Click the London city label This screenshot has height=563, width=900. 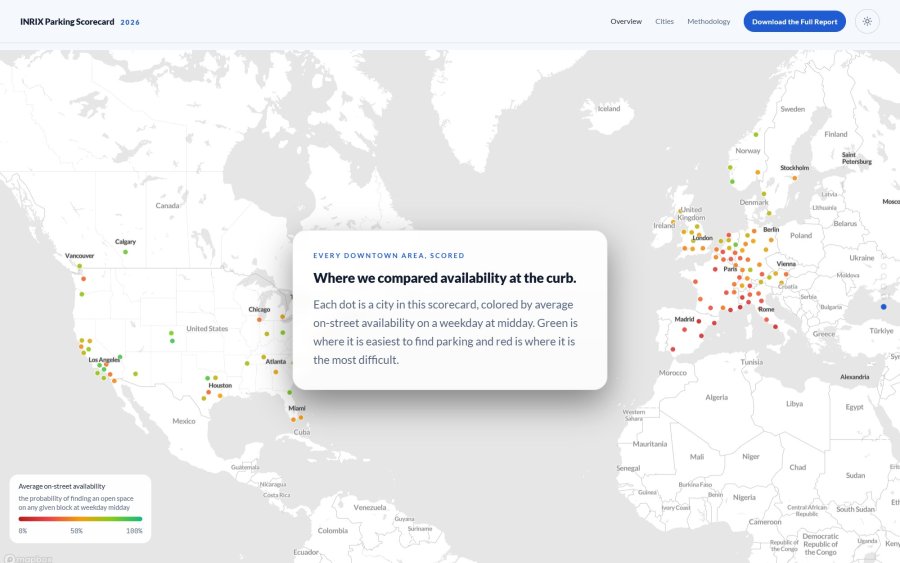pyautogui.click(x=702, y=238)
